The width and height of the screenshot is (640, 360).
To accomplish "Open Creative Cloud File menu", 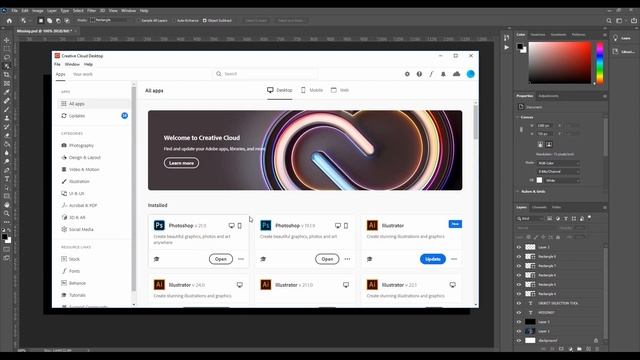I will (57, 64).
